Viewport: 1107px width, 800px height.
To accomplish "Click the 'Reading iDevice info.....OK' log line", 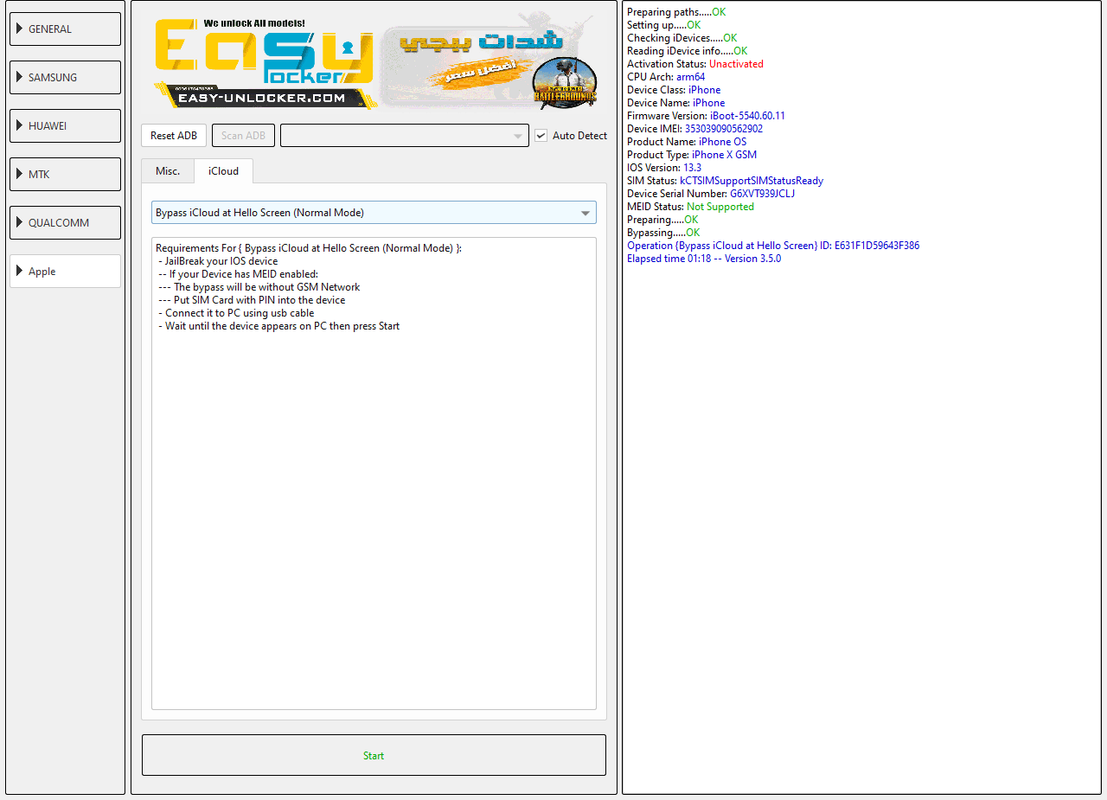I will click(x=687, y=51).
